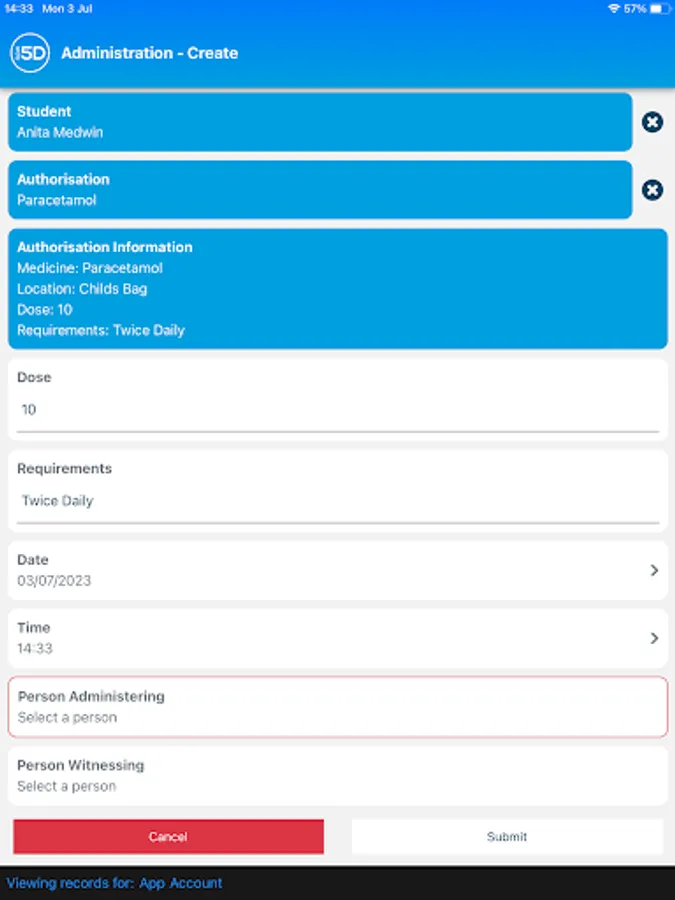Tap the Authorisation Information panel
This screenshot has width=675, height=900.
(337, 289)
